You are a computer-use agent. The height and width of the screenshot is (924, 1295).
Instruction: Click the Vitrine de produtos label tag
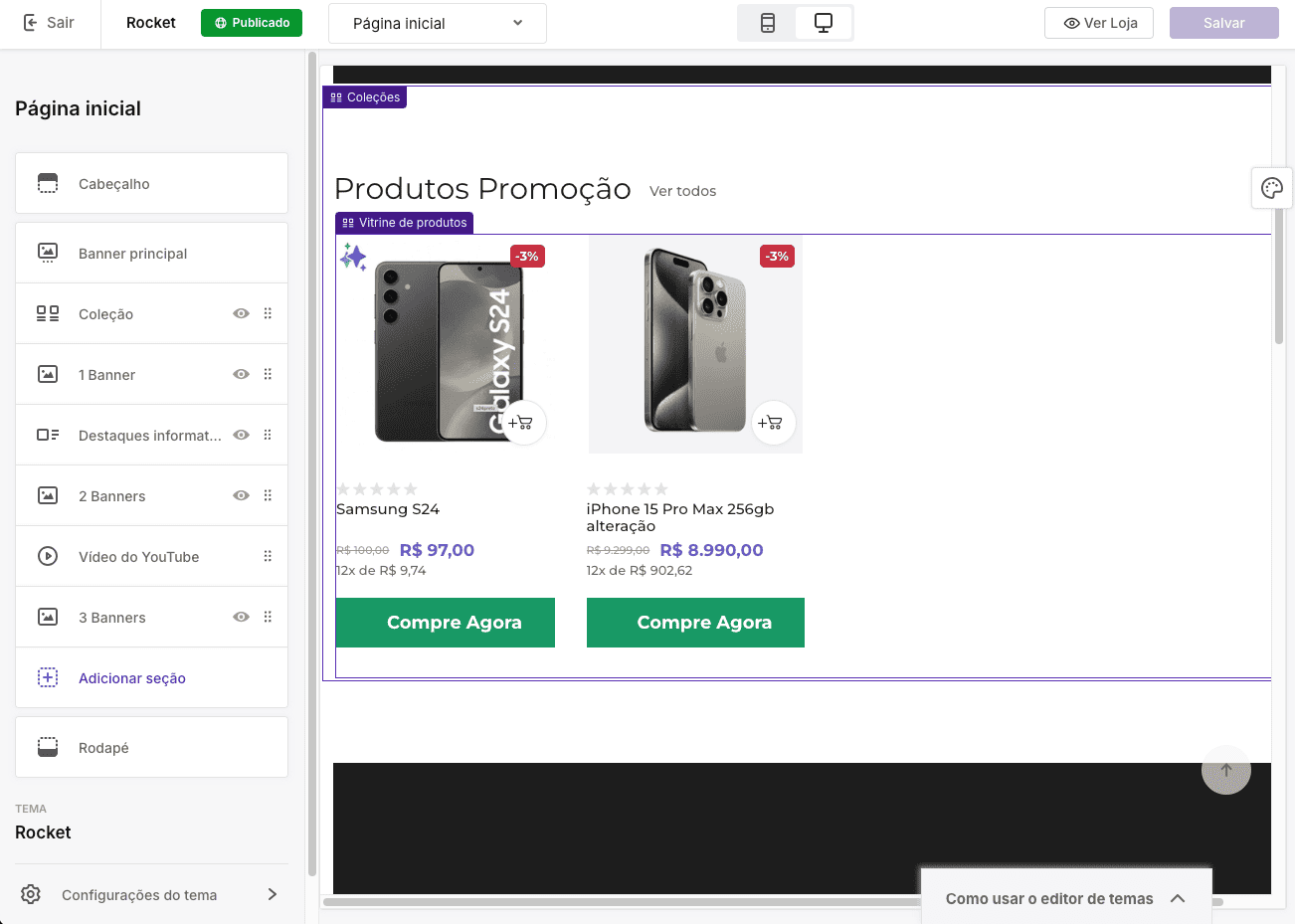[405, 222]
